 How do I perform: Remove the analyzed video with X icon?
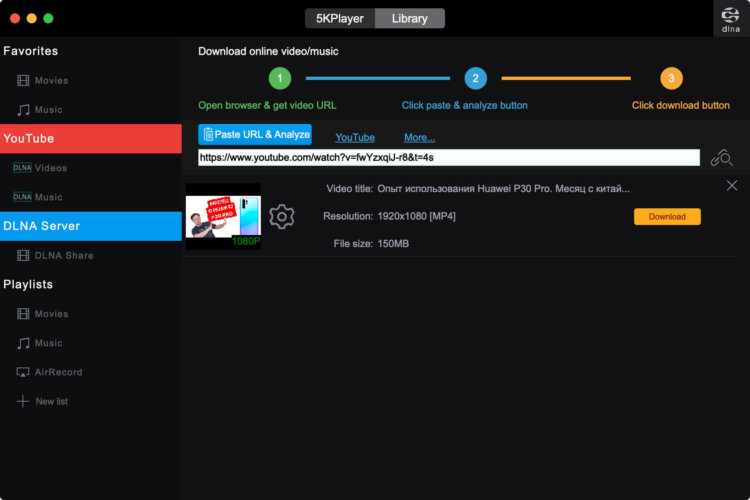(732, 186)
